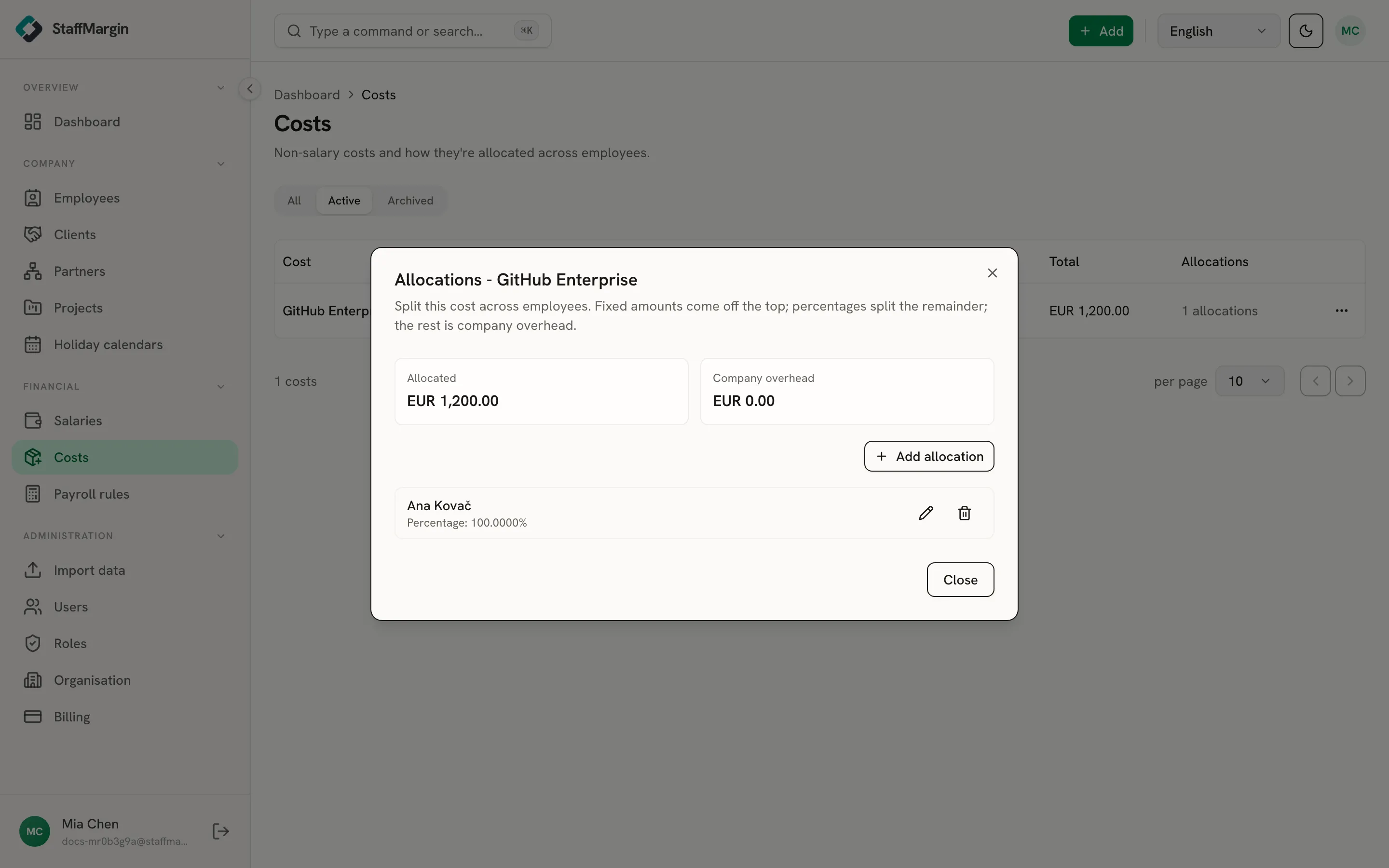The width and height of the screenshot is (1389, 868).
Task: Close the Allocations dialog with X
Action: pyautogui.click(x=993, y=273)
